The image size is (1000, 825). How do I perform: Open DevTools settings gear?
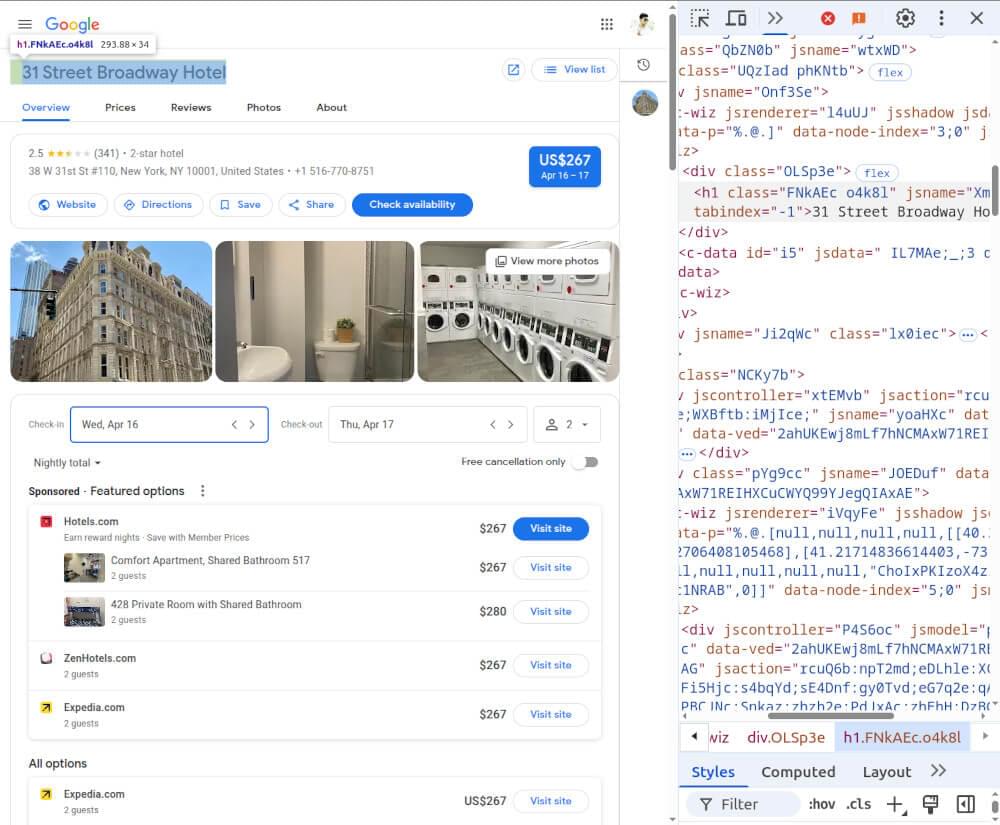905,18
